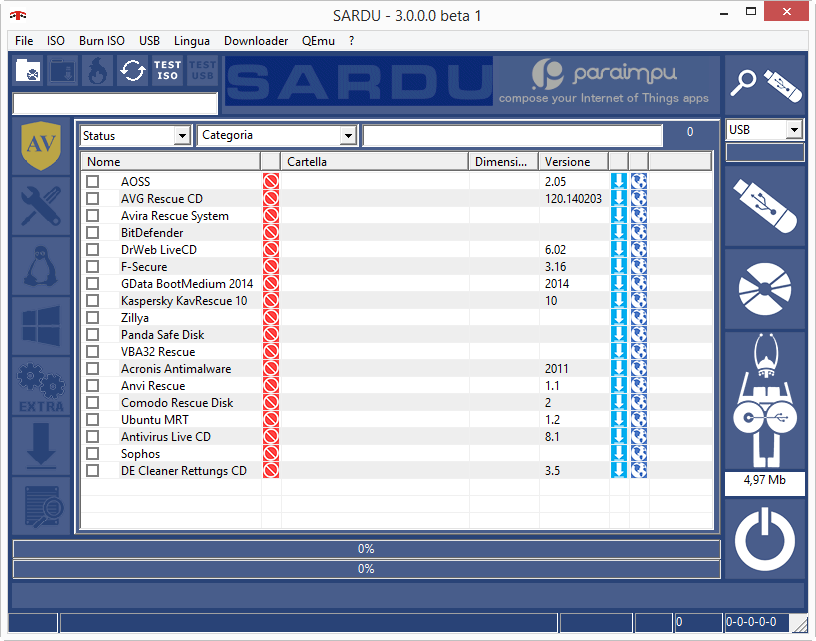816x641 pixels.
Task: Open the ISO menu
Action: pos(56,41)
